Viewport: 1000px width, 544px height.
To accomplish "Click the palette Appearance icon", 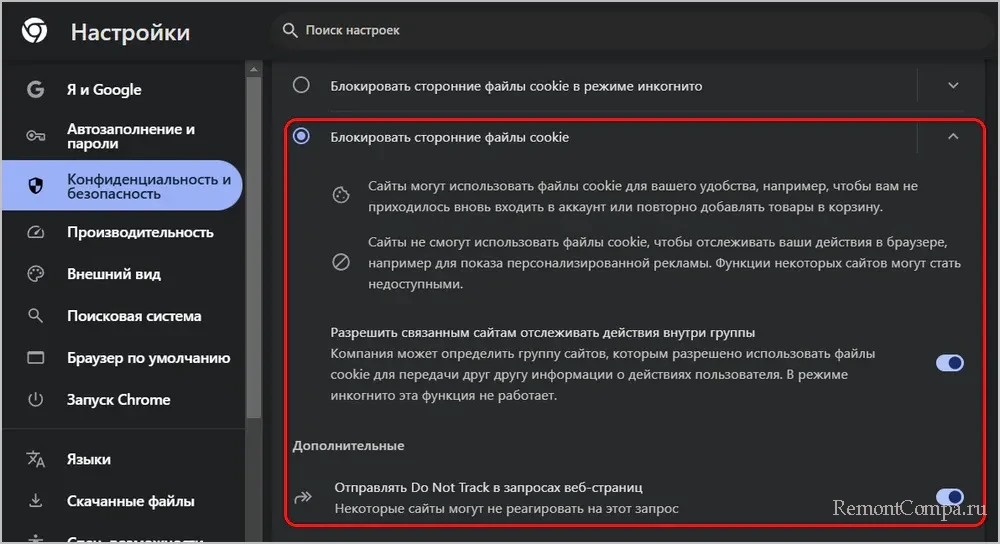I will [36, 274].
